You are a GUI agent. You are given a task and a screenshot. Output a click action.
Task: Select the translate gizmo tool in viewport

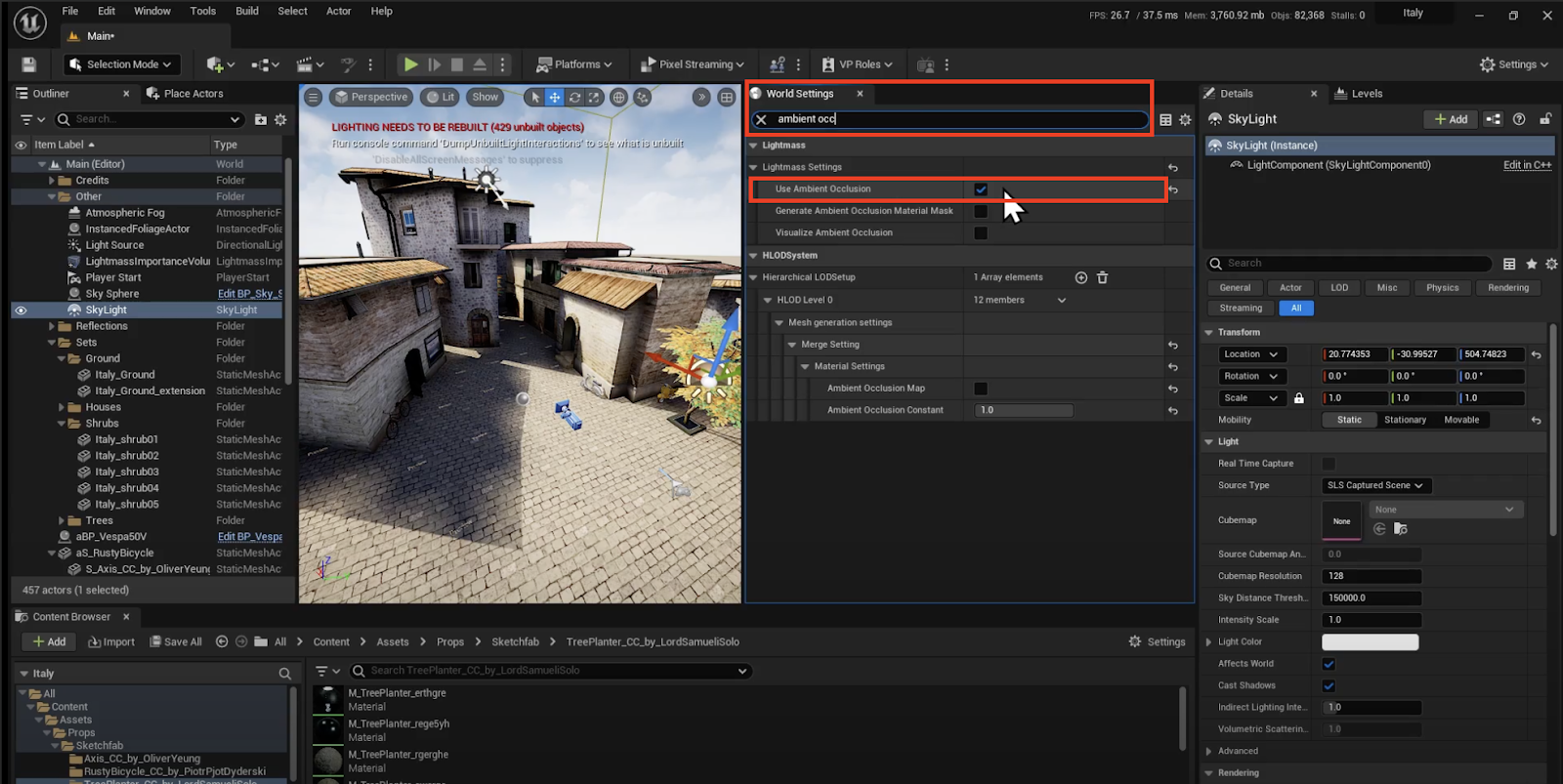click(x=554, y=98)
